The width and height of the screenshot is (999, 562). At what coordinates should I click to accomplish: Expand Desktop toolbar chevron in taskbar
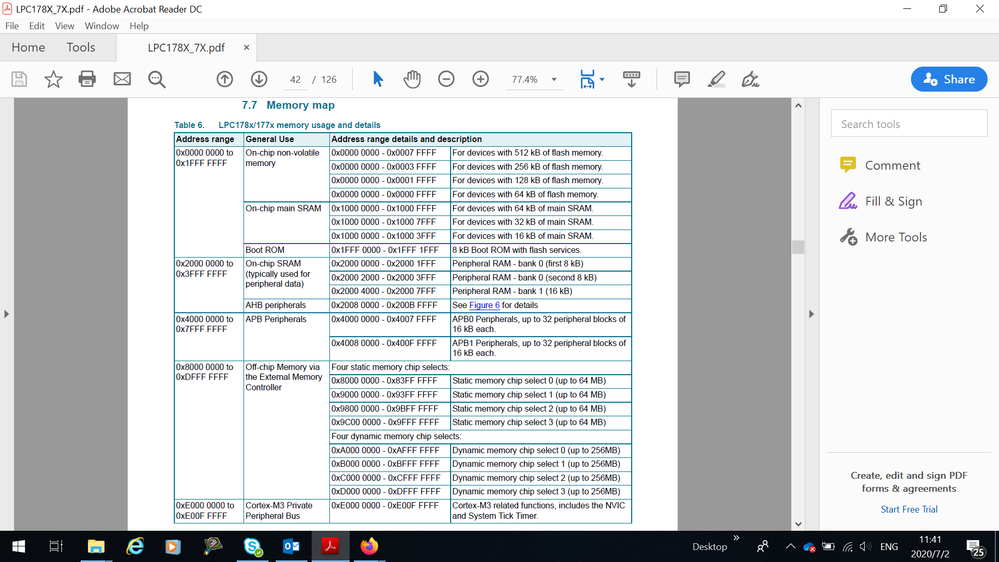click(x=736, y=538)
